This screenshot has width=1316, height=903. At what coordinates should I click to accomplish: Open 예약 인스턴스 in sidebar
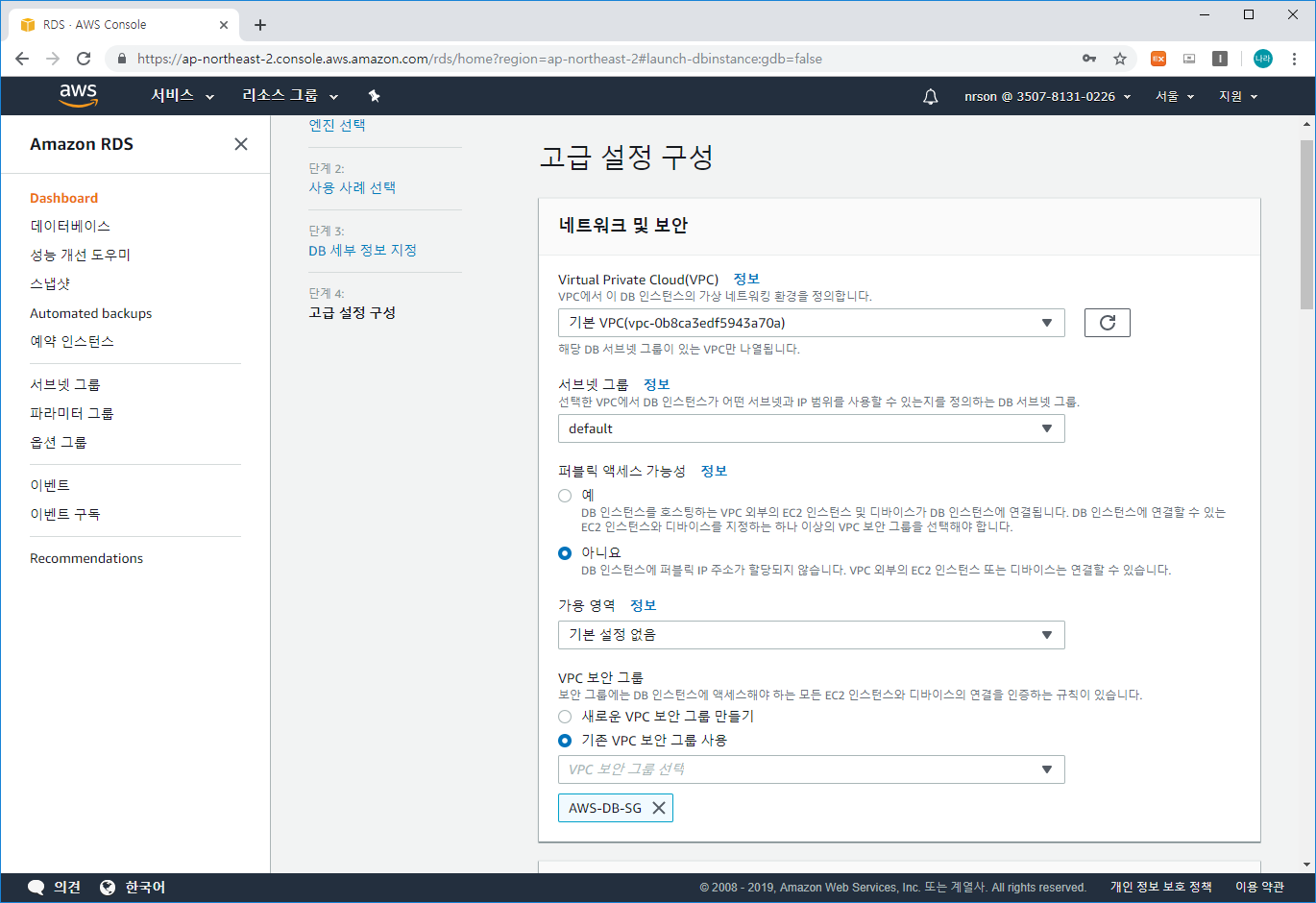pos(72,341)
